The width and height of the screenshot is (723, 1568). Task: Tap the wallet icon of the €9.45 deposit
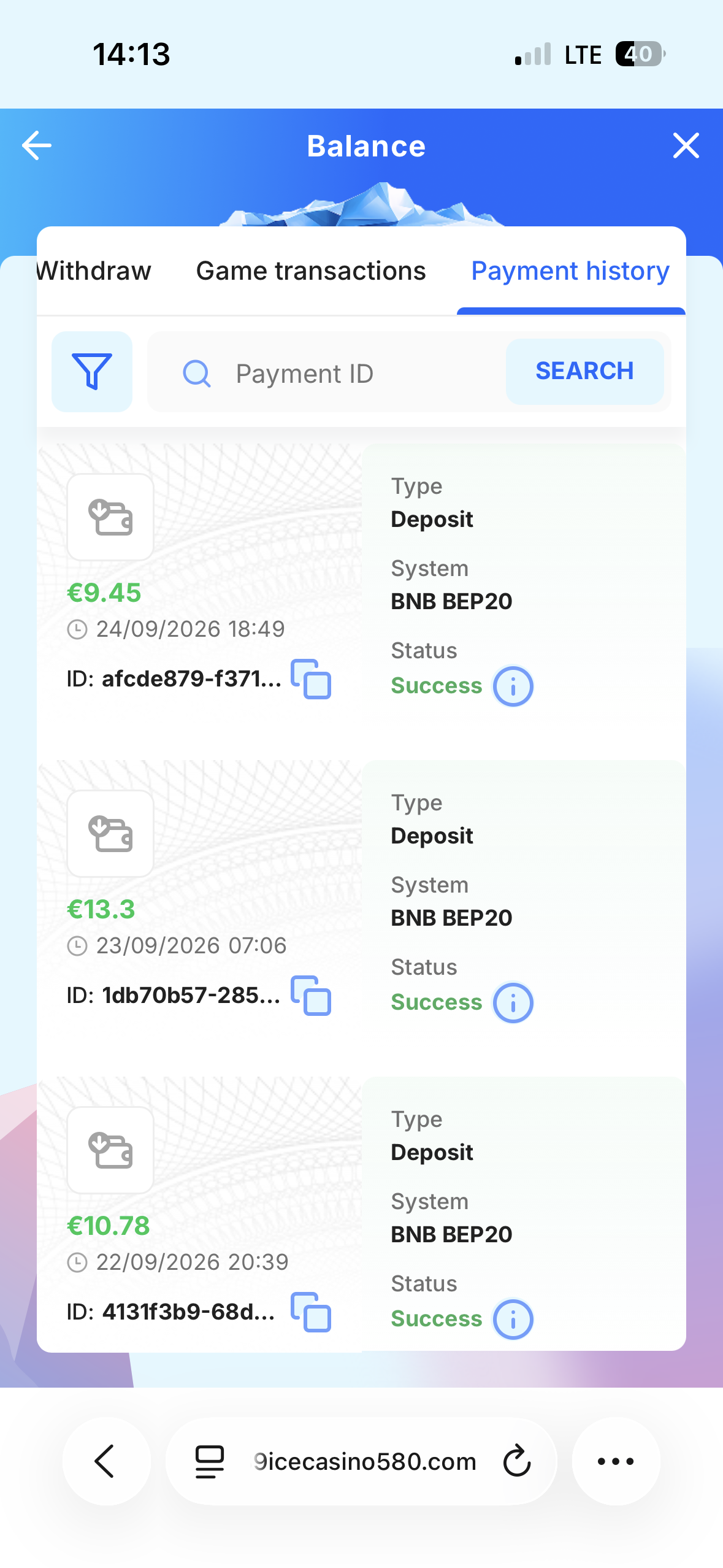110,517
